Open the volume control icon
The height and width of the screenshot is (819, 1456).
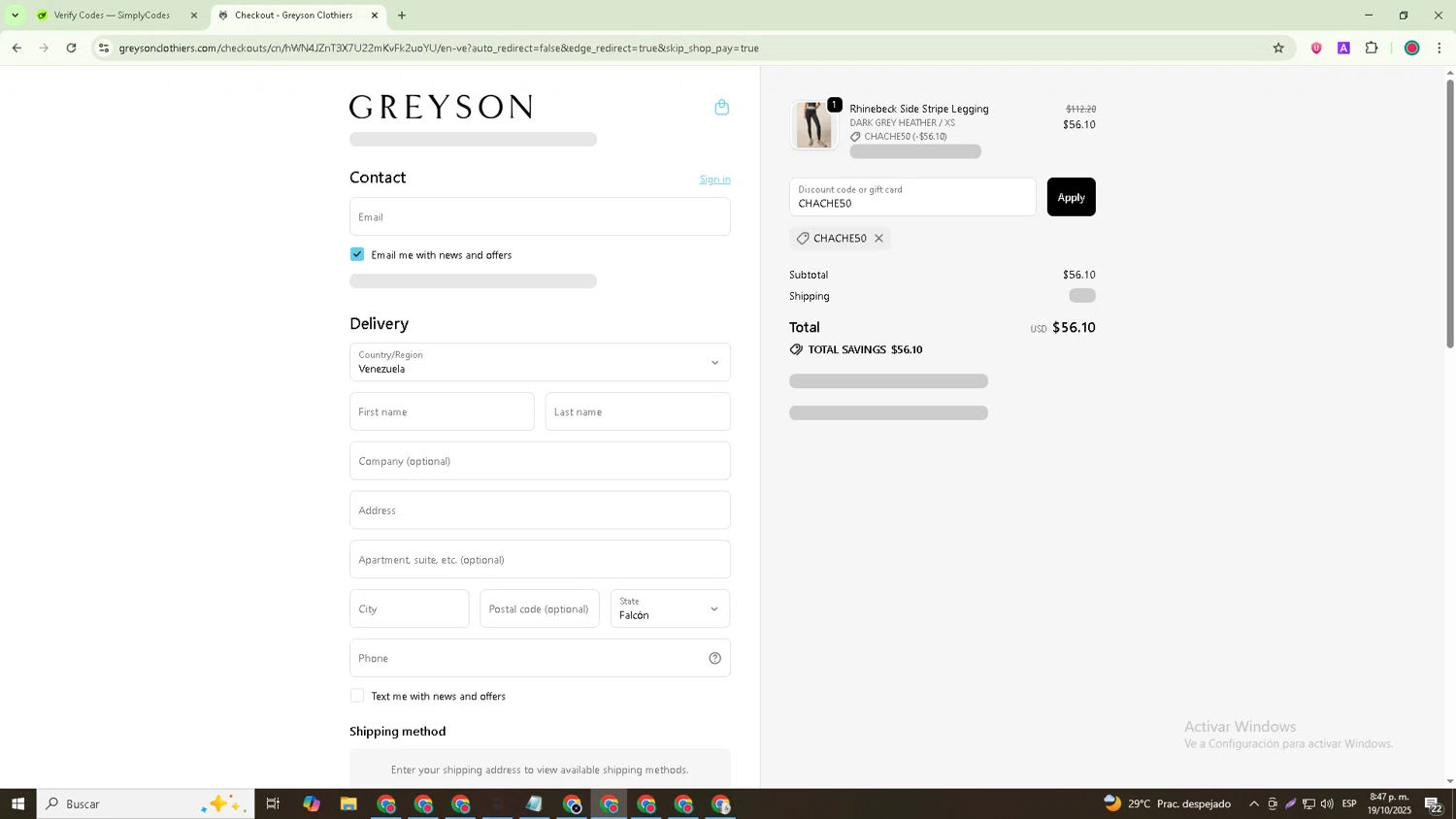(x=1327, y=803)
